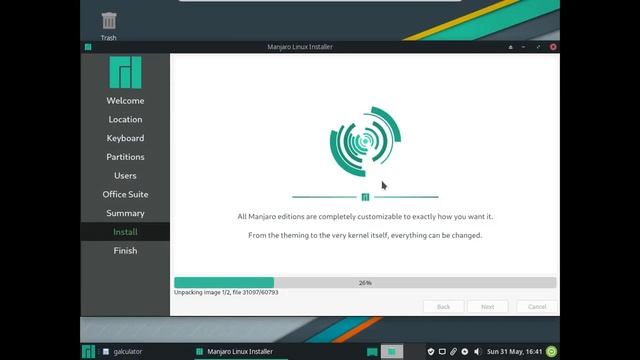
Task: Open the Trash desktop icon
Action: point(109,26)
